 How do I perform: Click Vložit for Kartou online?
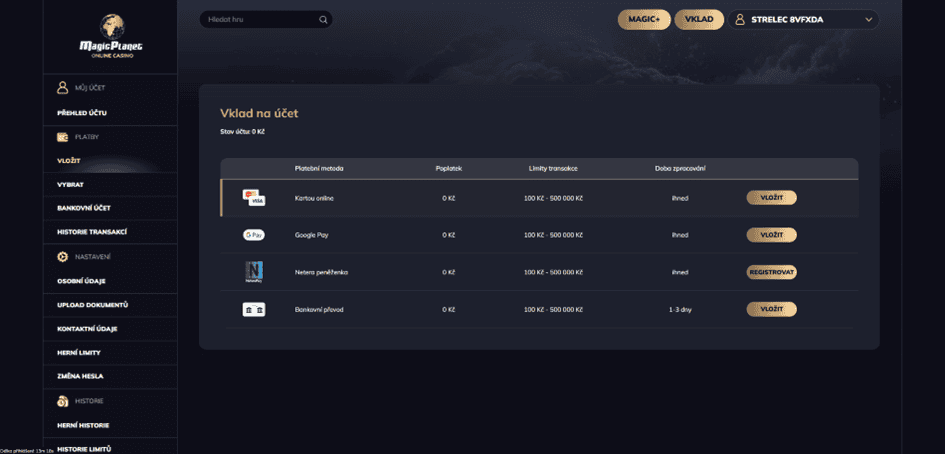(x=771, y=198)
